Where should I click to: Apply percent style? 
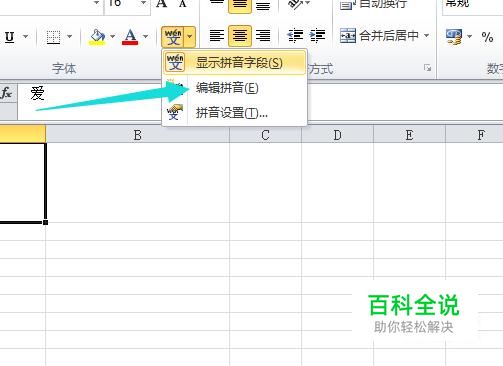[x=487, y=37]
